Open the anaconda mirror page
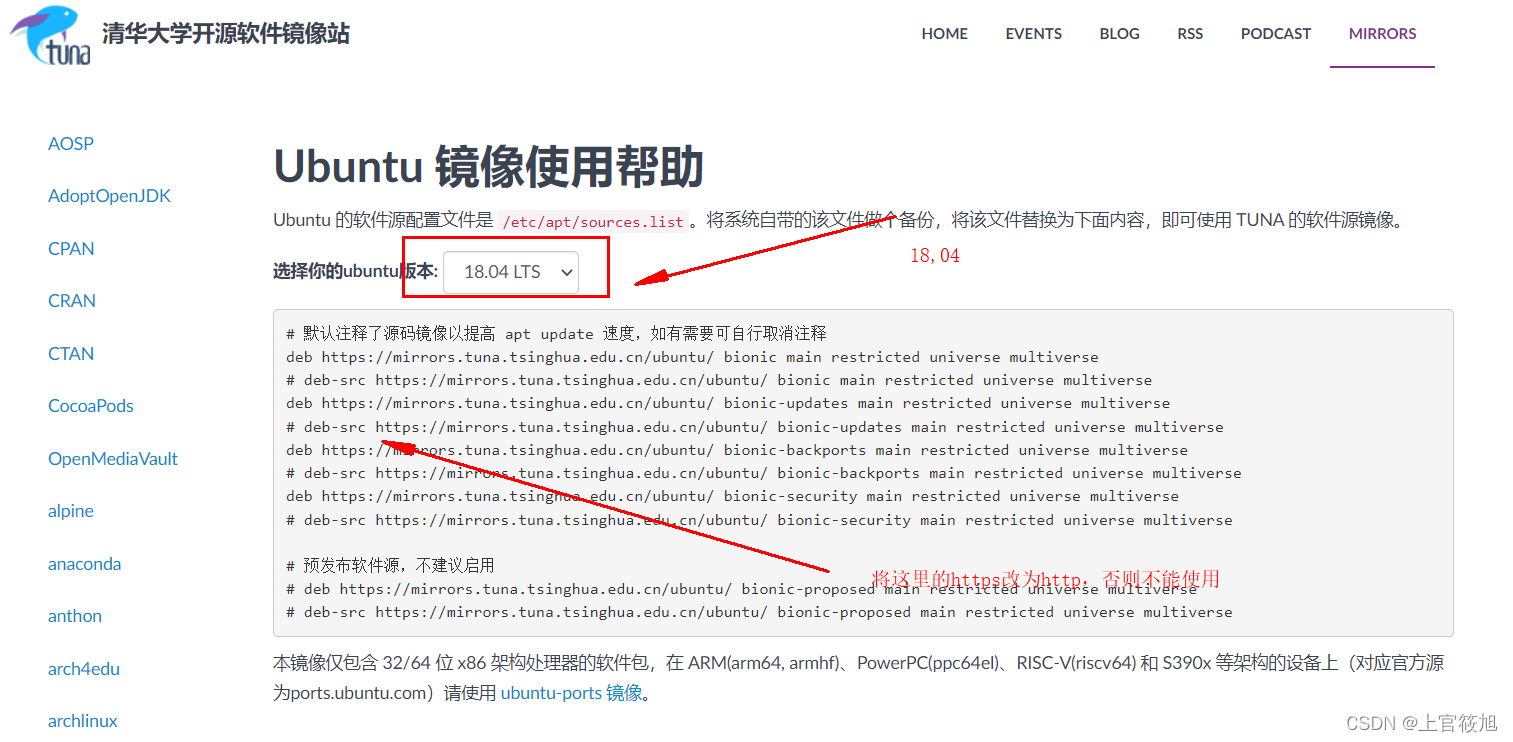1513x742 pixels. (x=84, y=563)
